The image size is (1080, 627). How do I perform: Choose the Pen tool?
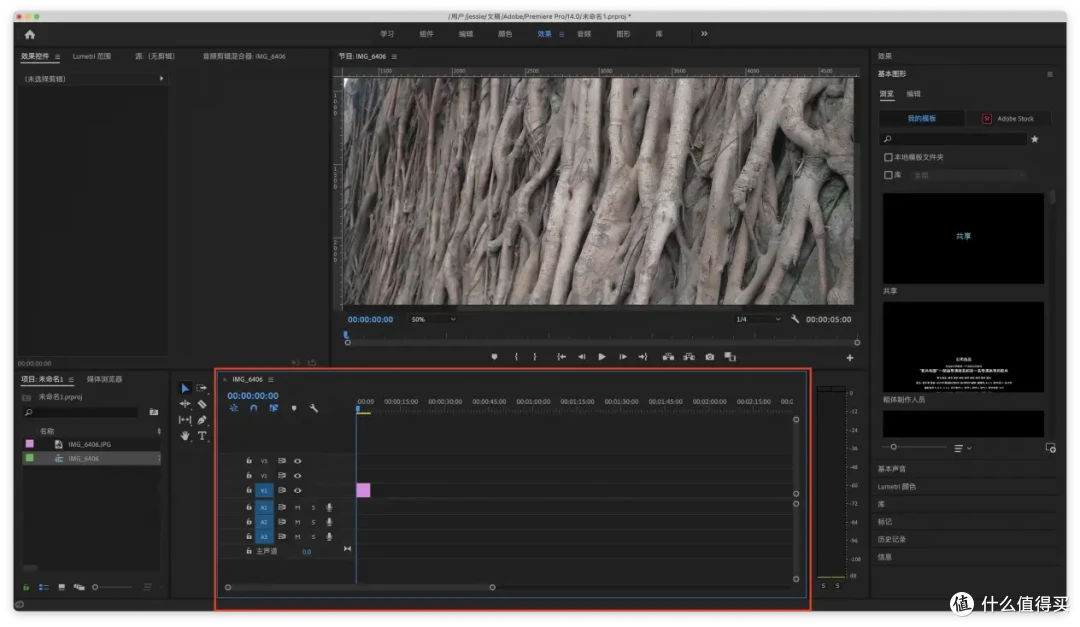coord(202,420)
